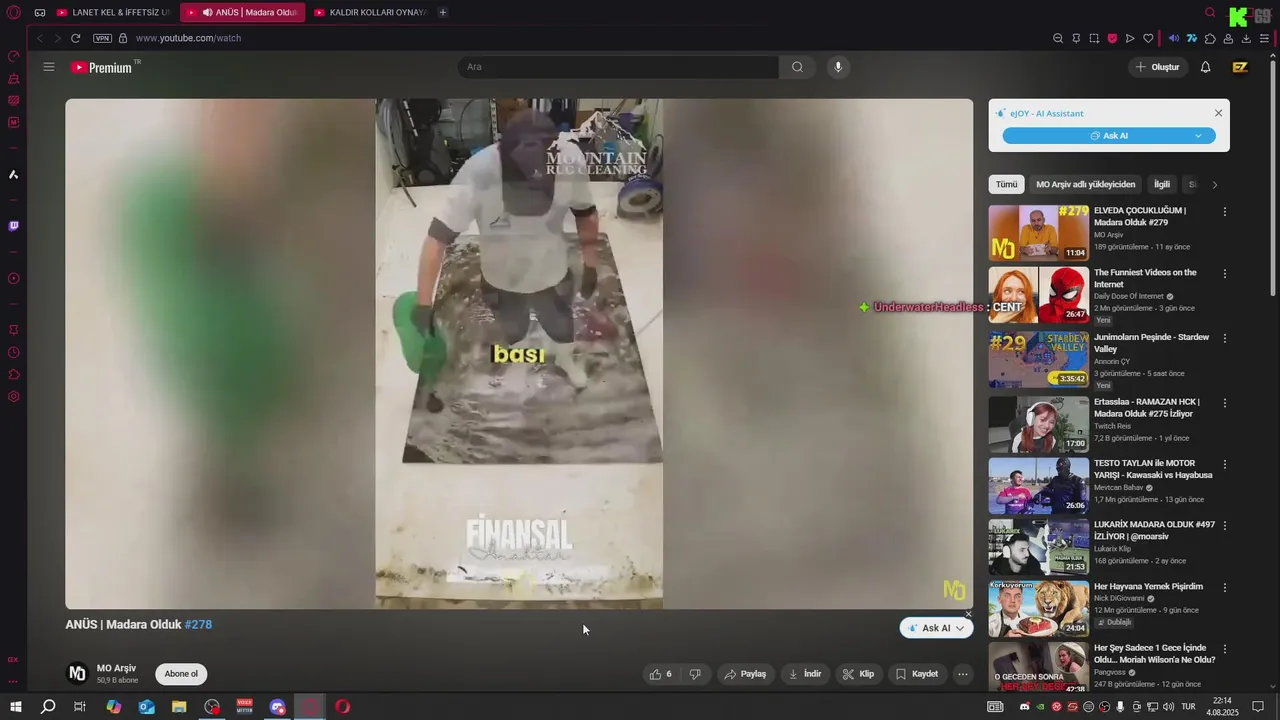
Task: Select the İlgili filter chip
Action: (1161, 184)
